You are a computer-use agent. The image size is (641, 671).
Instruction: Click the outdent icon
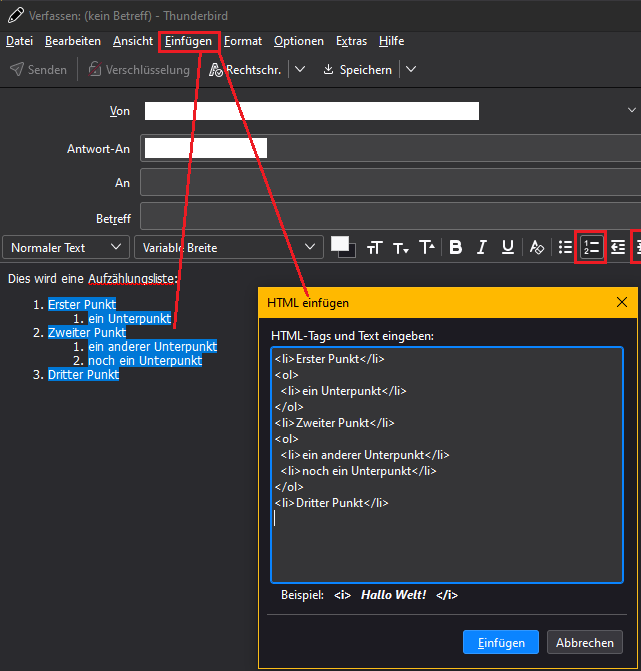(618, 247)
